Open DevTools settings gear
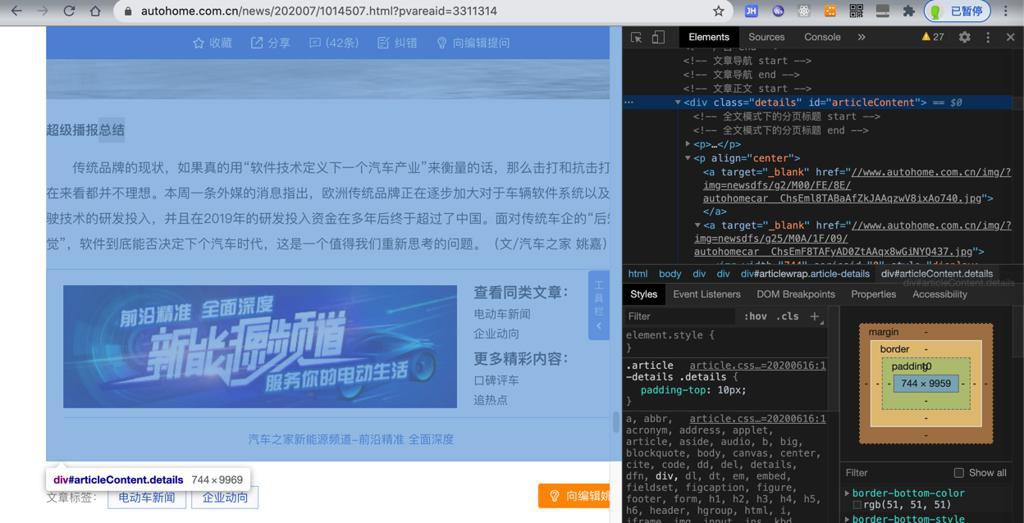Screen dimensions: 1024x523 click(965, 37)
